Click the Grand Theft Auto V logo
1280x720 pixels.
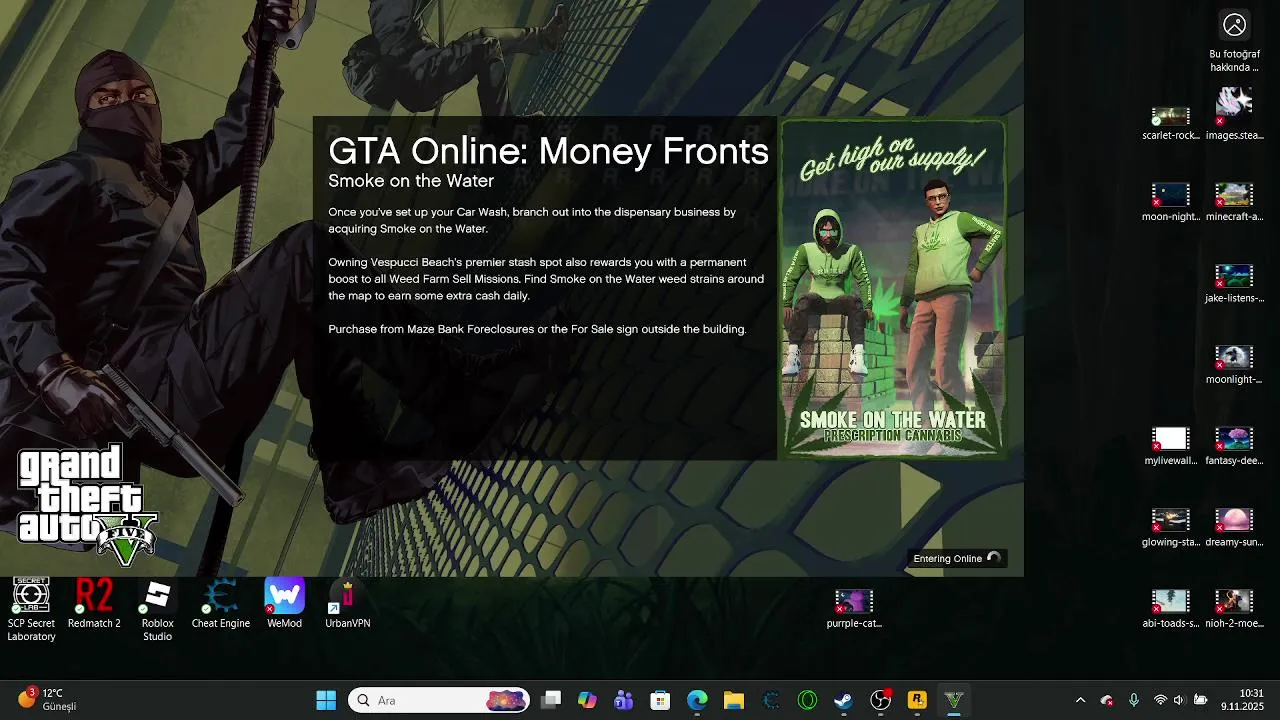[87, 505]
